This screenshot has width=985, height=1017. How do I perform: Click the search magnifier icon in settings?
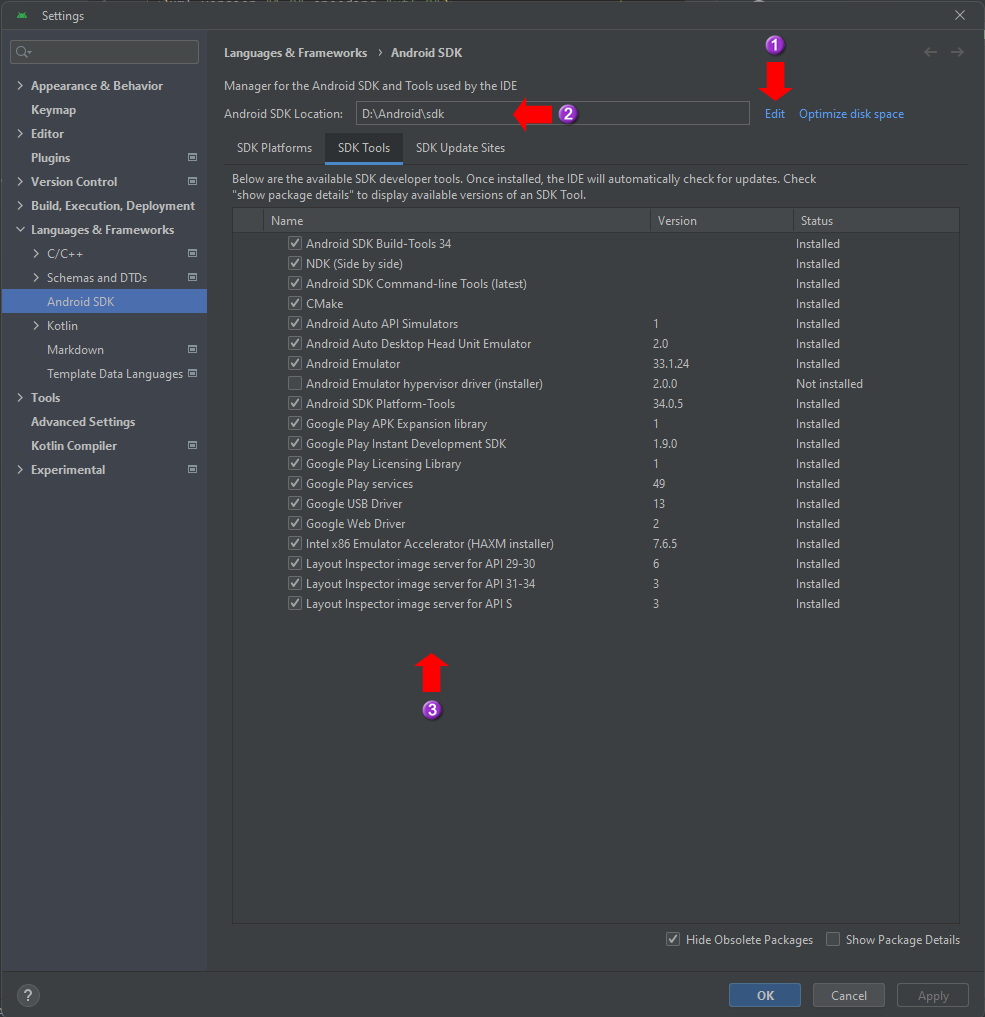[24, 52]
